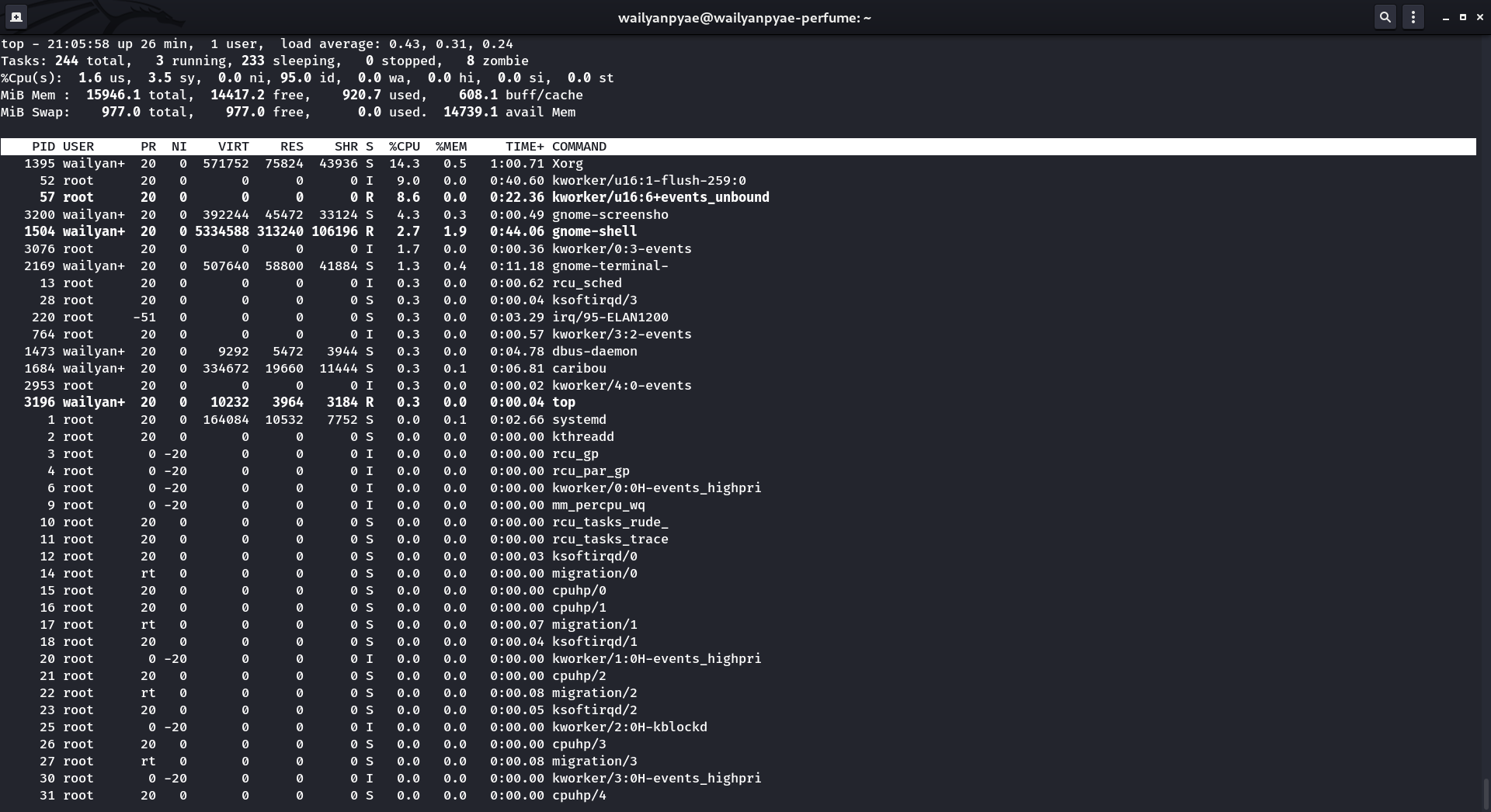The image size is (1491, 812).
Task: Maximize the terminal window
Action: click(x=1462, y=17)
